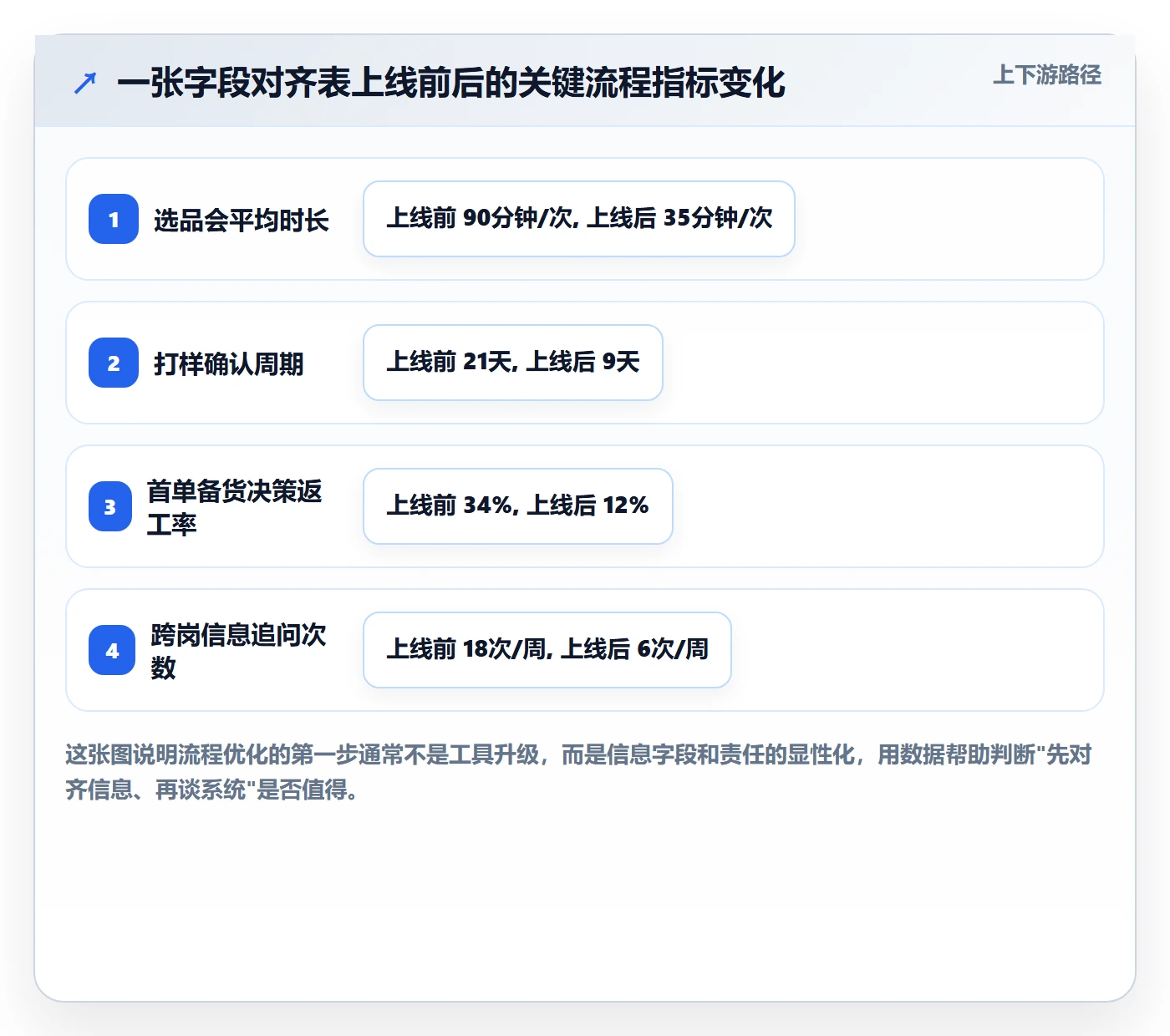Viewport: 1170px width, 1036px height.
Task: Select the blue number 1 badge
Action: [x=114, y=219]
